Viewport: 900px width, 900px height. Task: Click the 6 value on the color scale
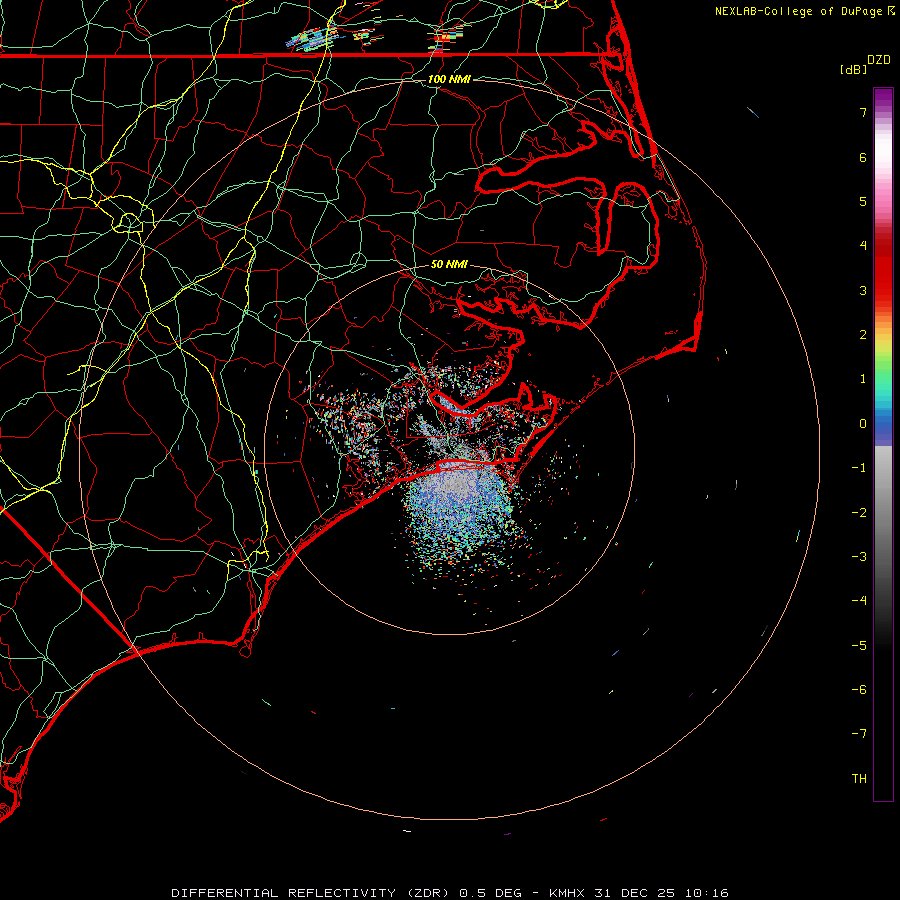863,157
